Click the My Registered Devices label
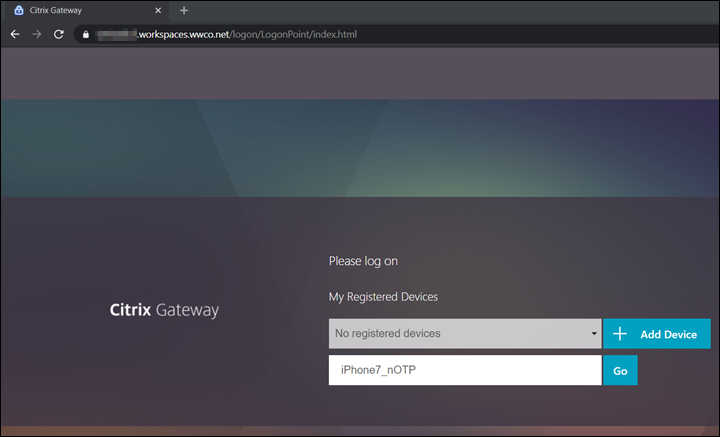Viewport: 720px width, 437px height. tap(383, 297)
